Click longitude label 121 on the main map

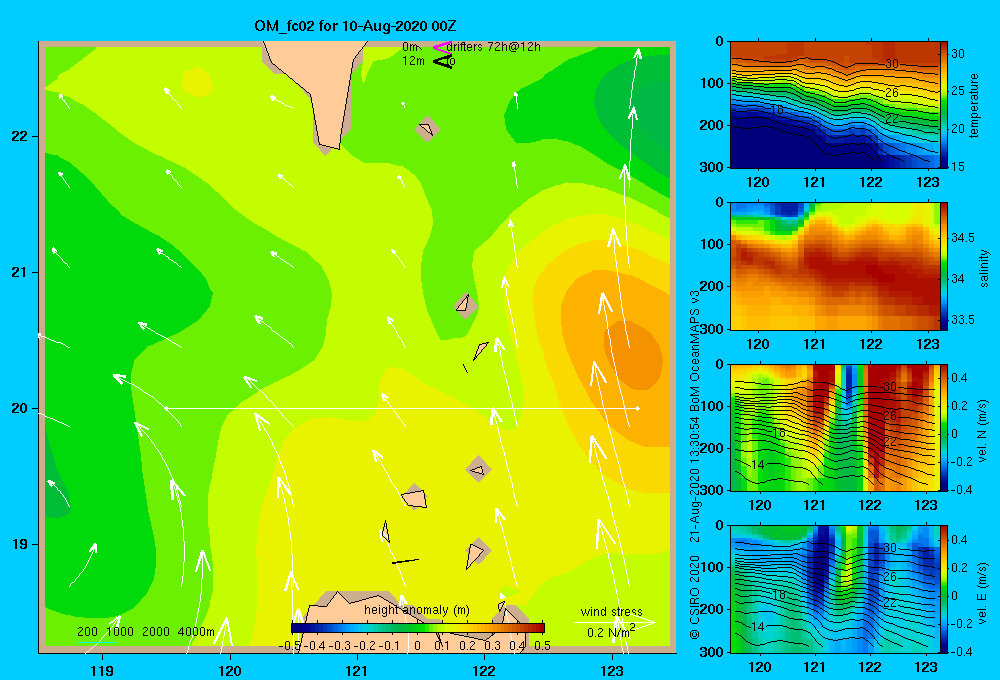pos(357,670)
